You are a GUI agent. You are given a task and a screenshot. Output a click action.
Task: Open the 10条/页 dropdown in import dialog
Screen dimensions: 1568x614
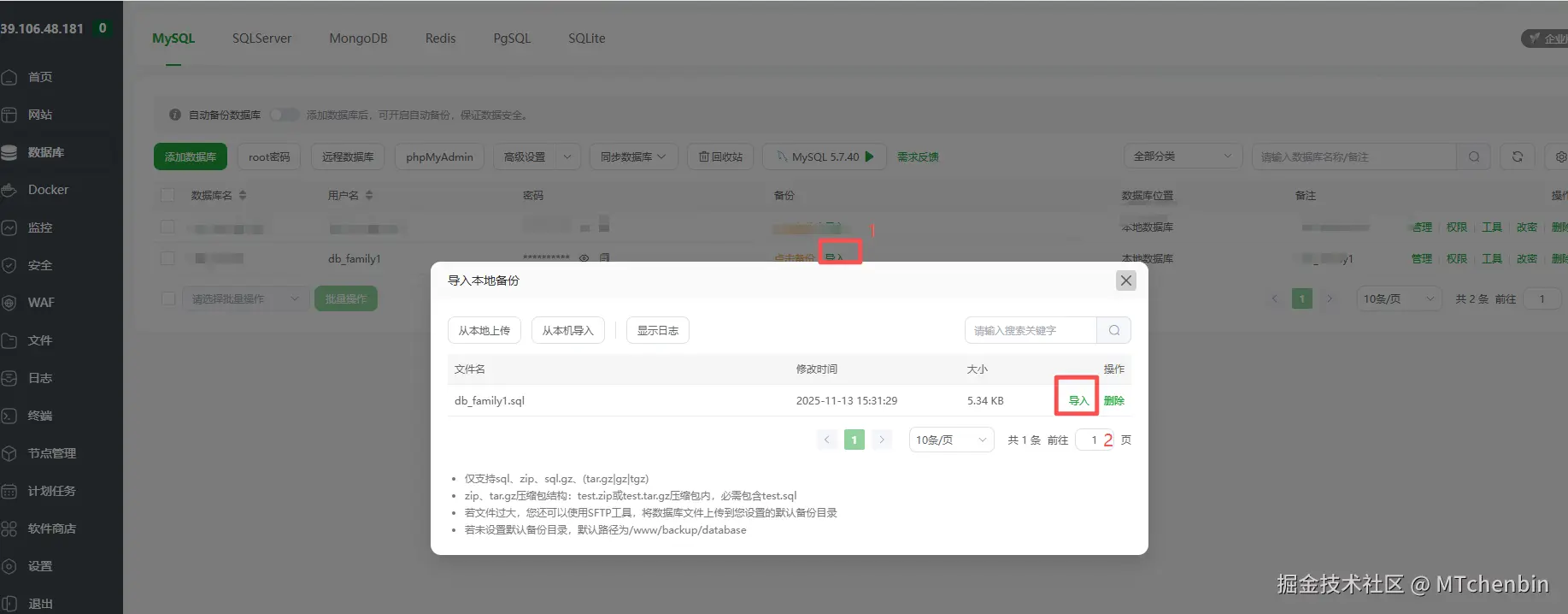point(951,440)
